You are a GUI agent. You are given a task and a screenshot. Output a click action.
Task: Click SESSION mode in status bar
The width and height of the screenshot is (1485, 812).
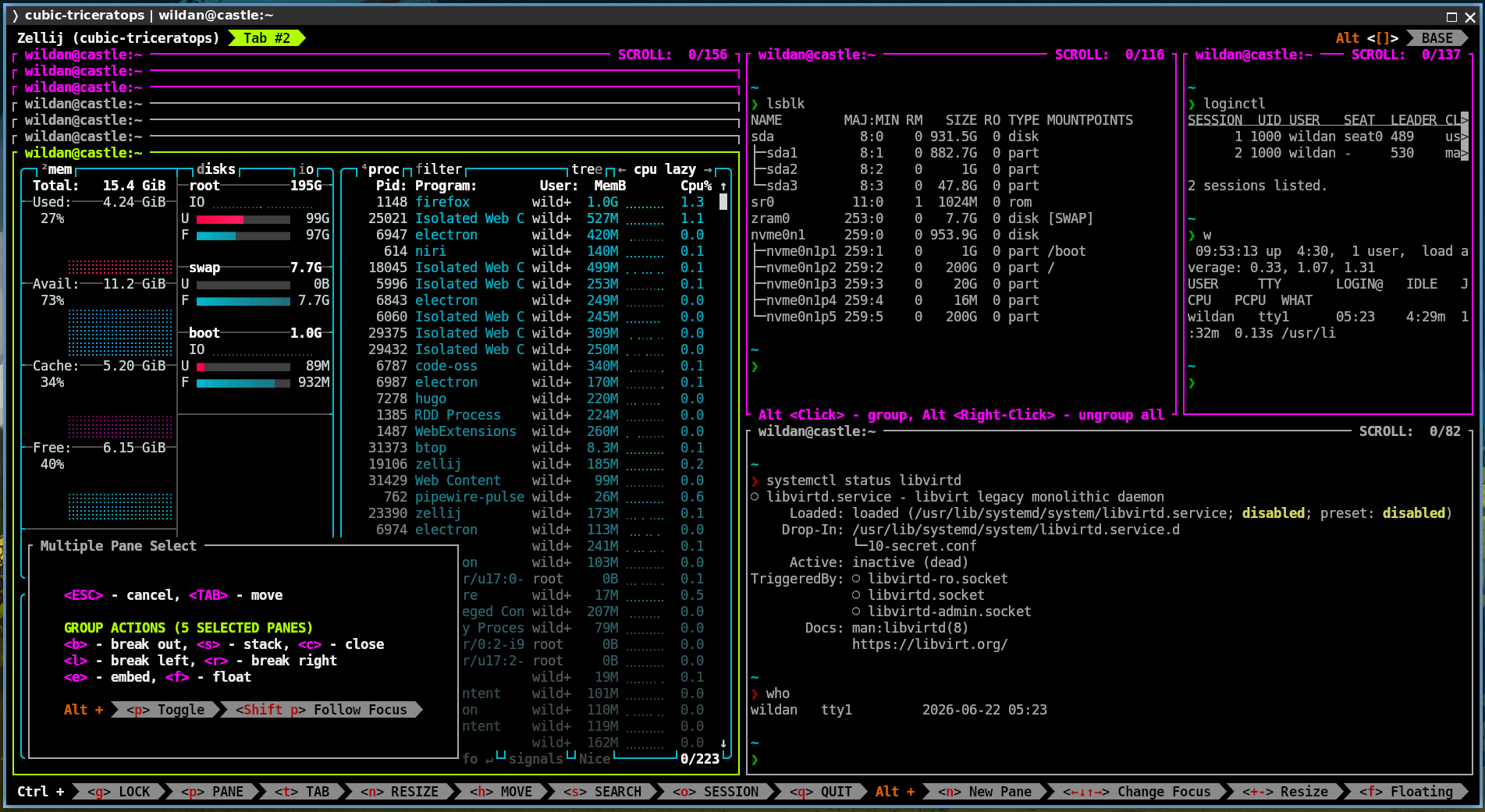[x=716, y=792]
